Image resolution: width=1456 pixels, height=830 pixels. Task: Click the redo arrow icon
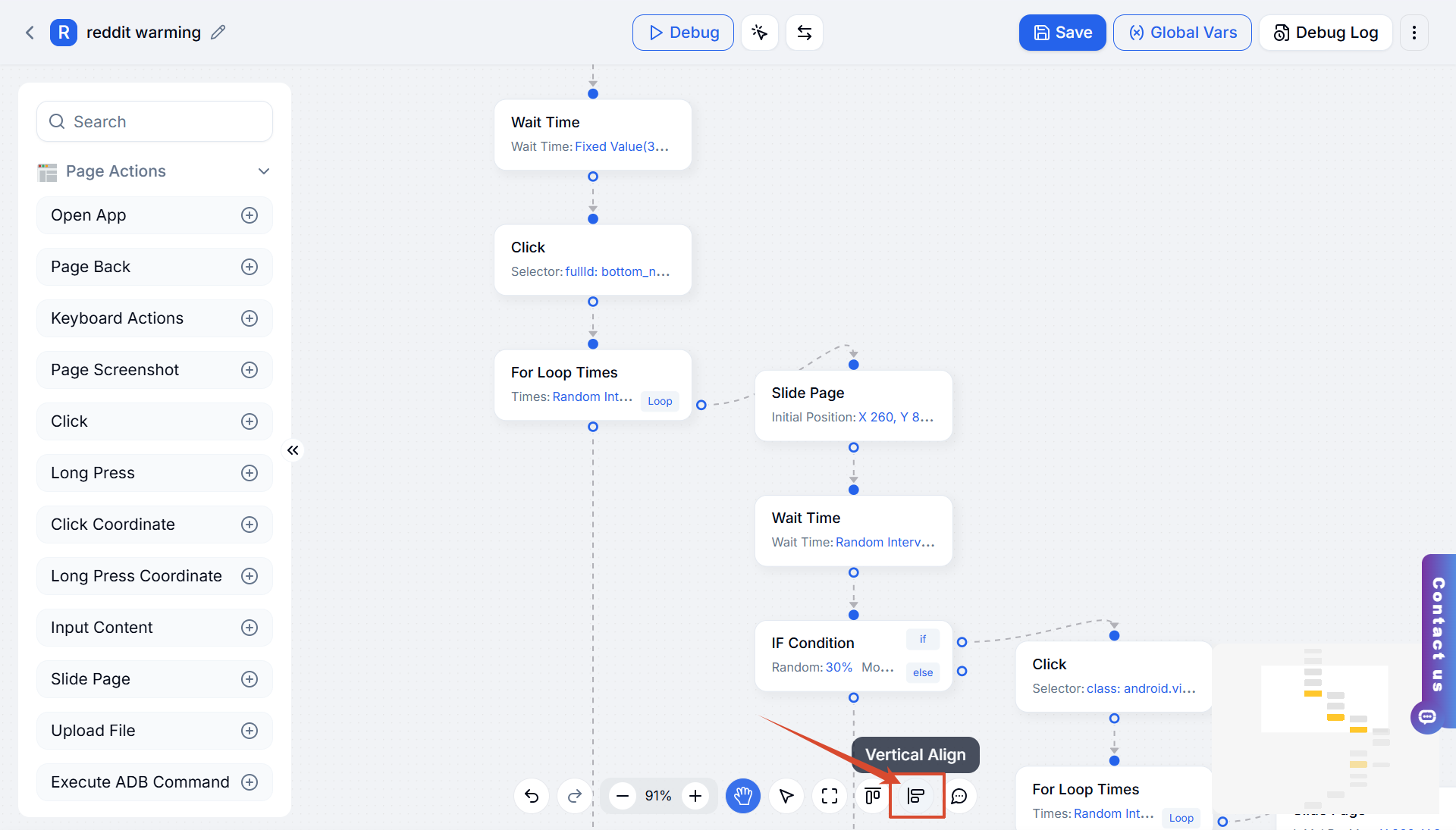(575, 796)
